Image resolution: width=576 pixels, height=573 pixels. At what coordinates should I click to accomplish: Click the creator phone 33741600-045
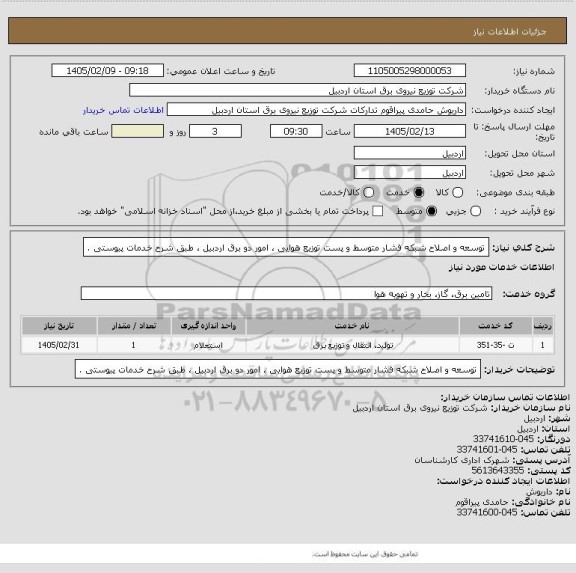[x=487, y=512]
